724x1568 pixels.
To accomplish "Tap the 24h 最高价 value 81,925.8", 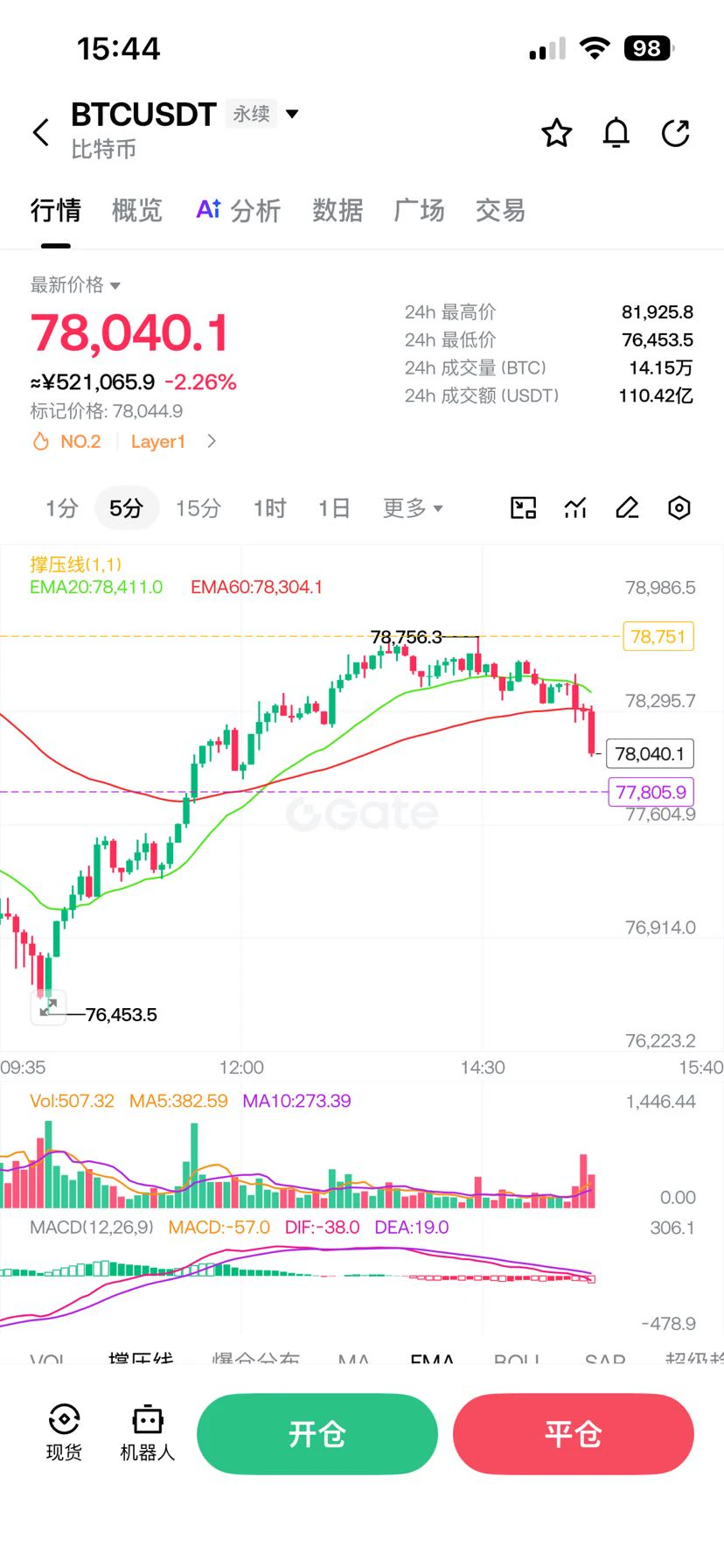I will point(658,311).
